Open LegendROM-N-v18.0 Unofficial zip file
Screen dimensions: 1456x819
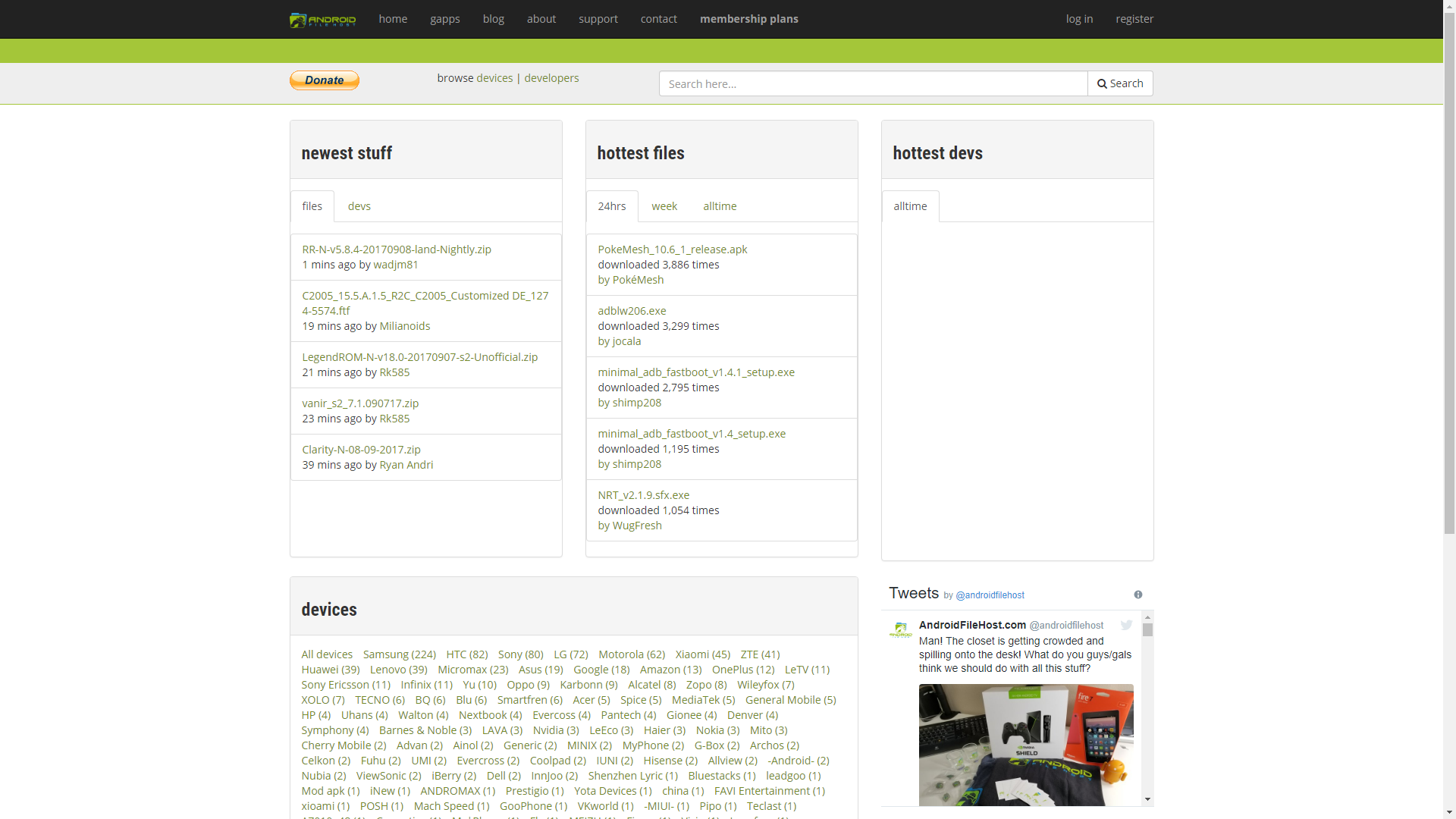[420, 357]
